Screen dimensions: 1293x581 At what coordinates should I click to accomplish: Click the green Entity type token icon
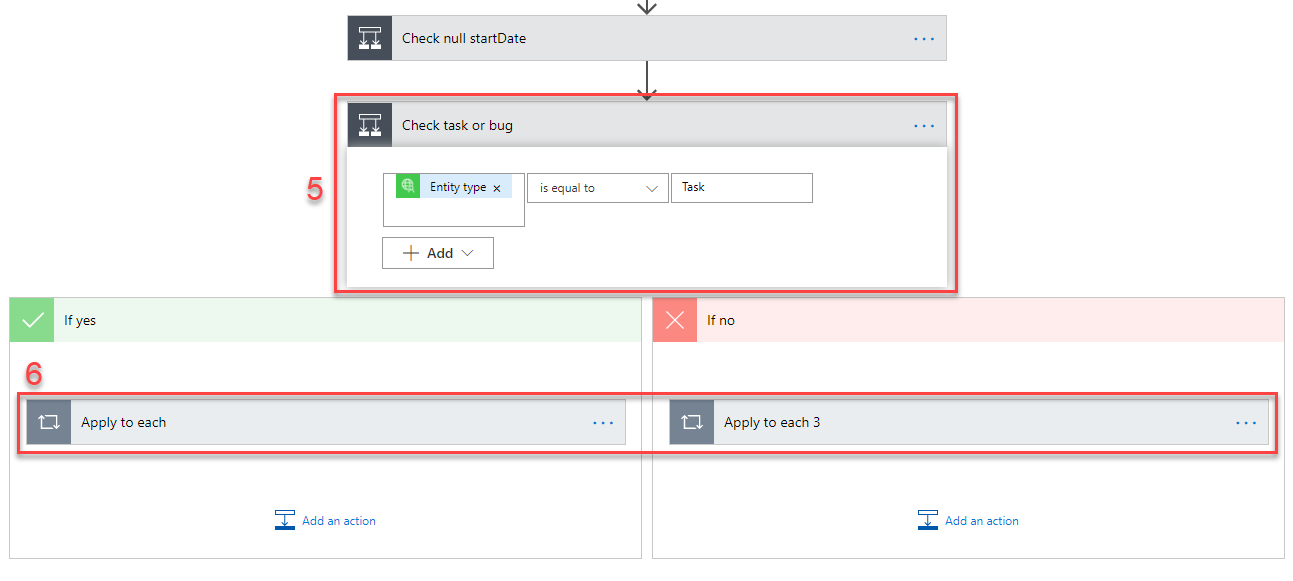coord(408,186)
